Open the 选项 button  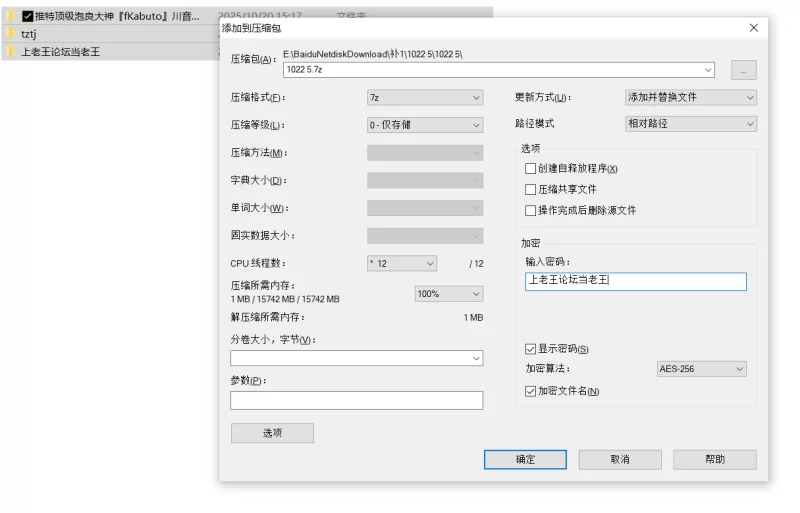click(x=272, y=433)
